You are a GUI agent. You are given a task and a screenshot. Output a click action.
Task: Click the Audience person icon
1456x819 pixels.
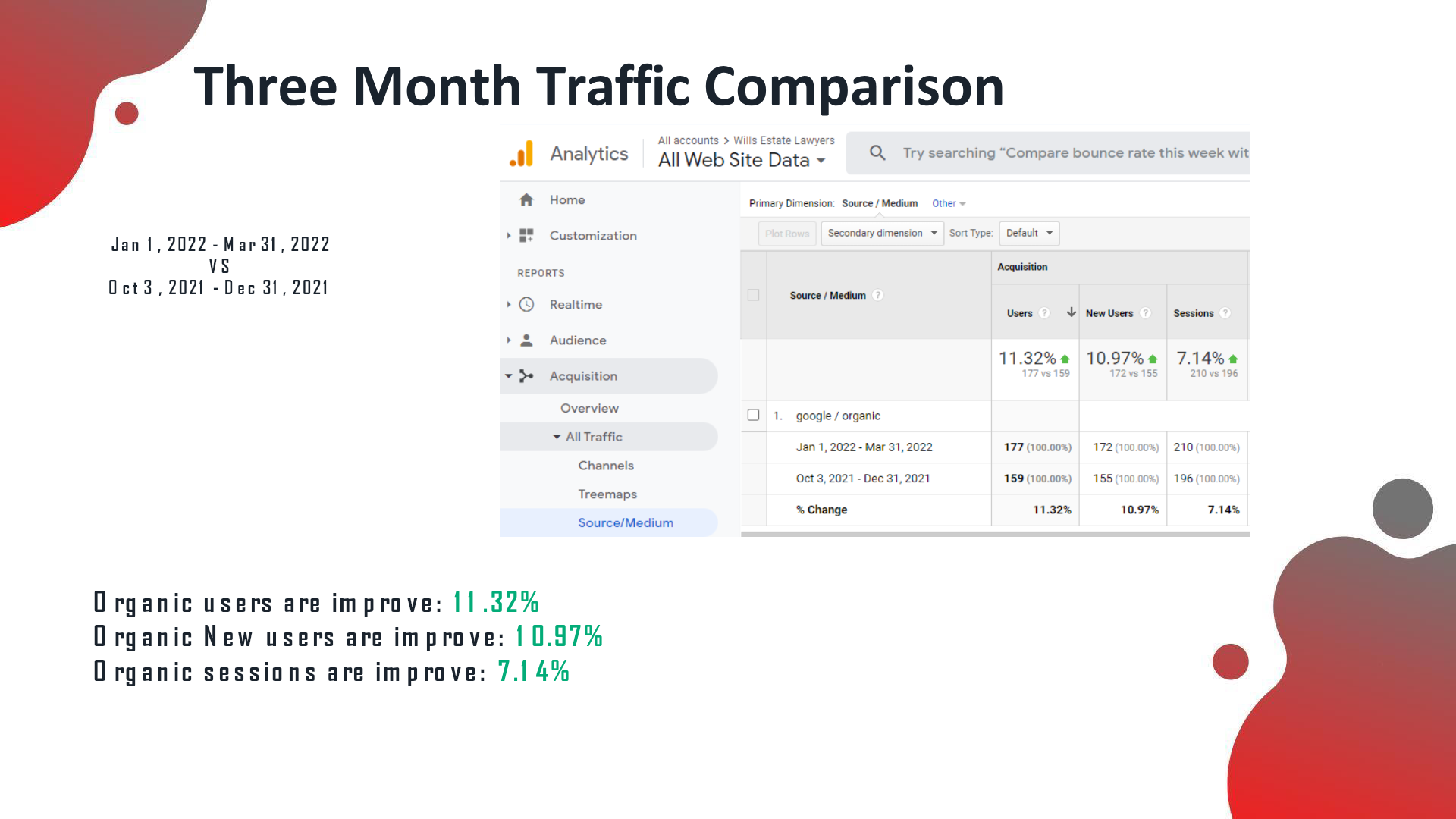(x=526, y=340)
